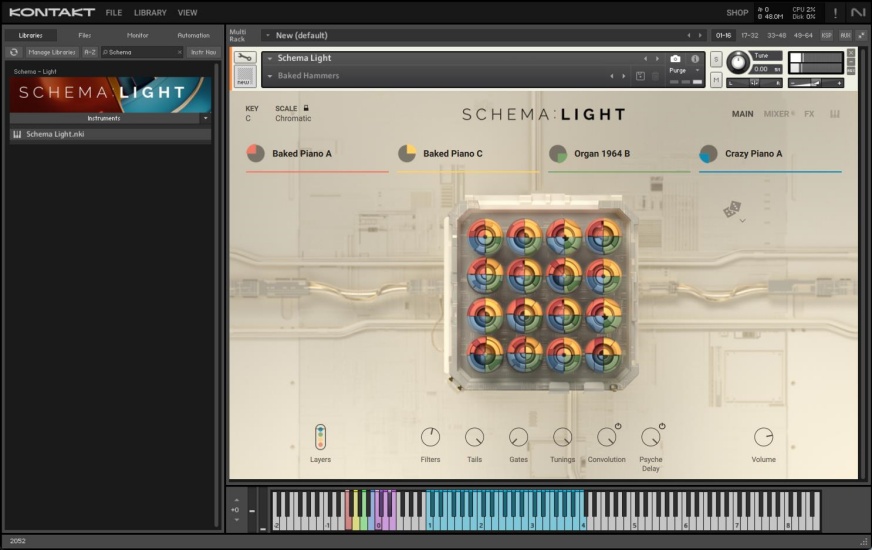Mute the instrument with the M button
The image size is (872, 550).
[x=716, y=80]
